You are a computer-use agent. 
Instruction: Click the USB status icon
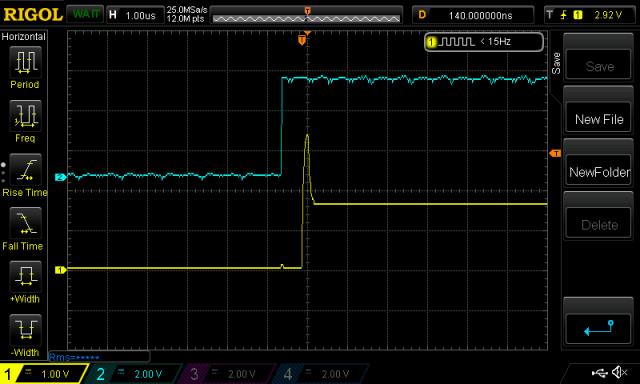[599, 372]
